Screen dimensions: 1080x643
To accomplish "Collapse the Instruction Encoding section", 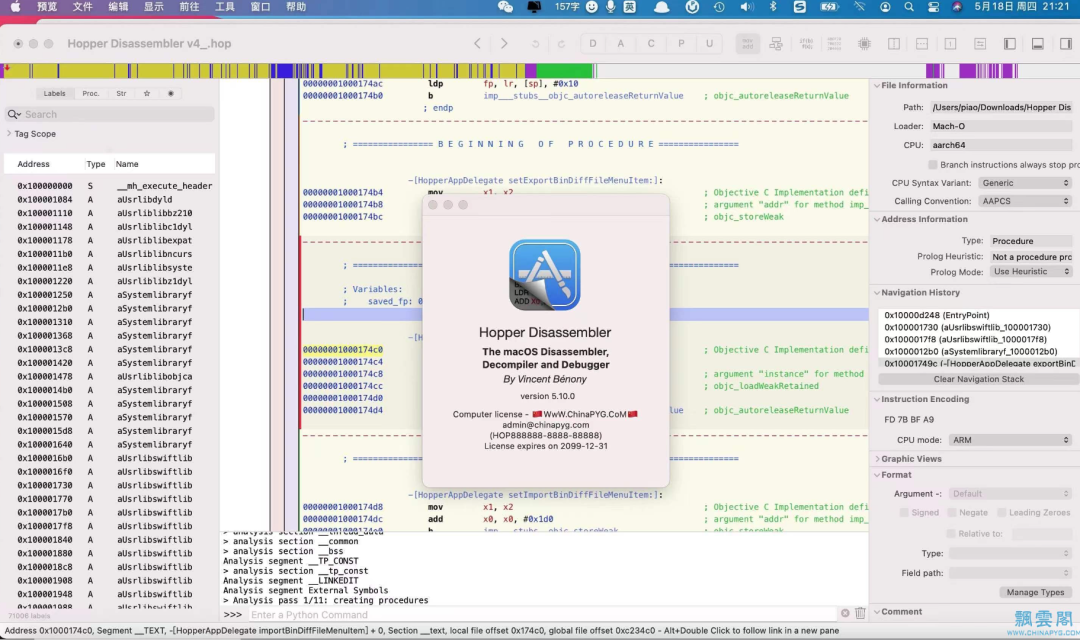I will (x=877, y=399).
